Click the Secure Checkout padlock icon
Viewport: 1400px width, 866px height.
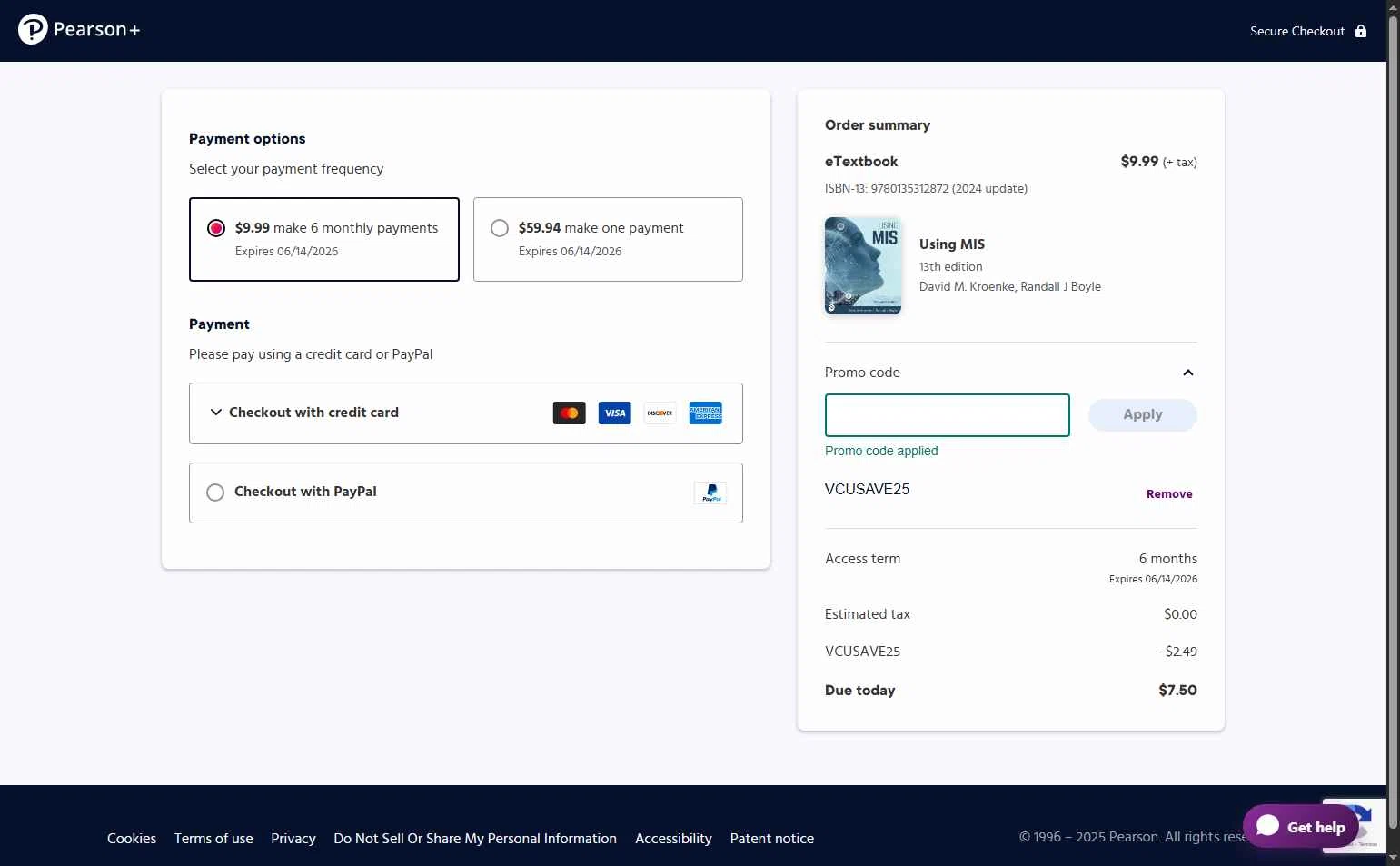[1361, 31]
